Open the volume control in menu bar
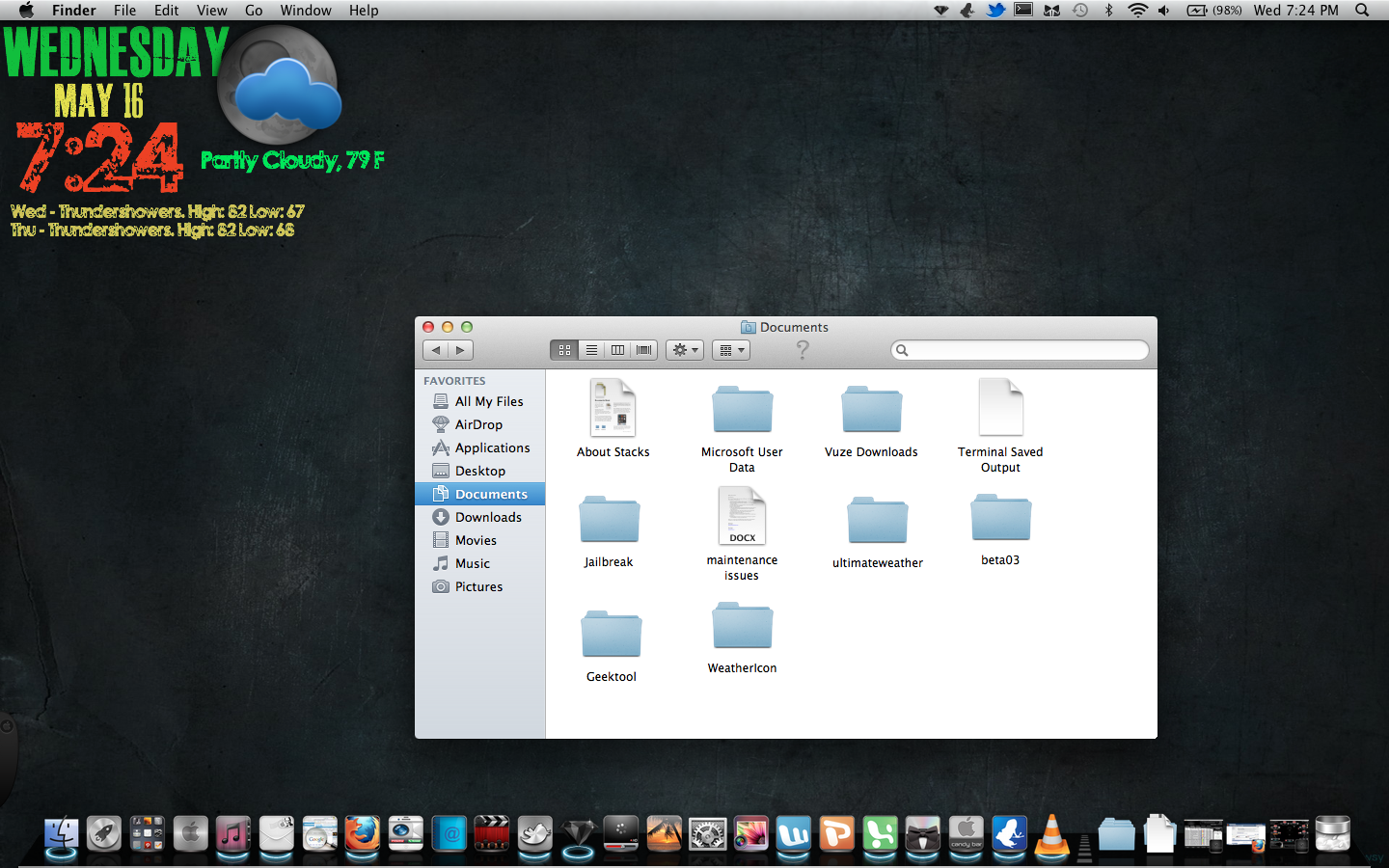 [1164, 10]
